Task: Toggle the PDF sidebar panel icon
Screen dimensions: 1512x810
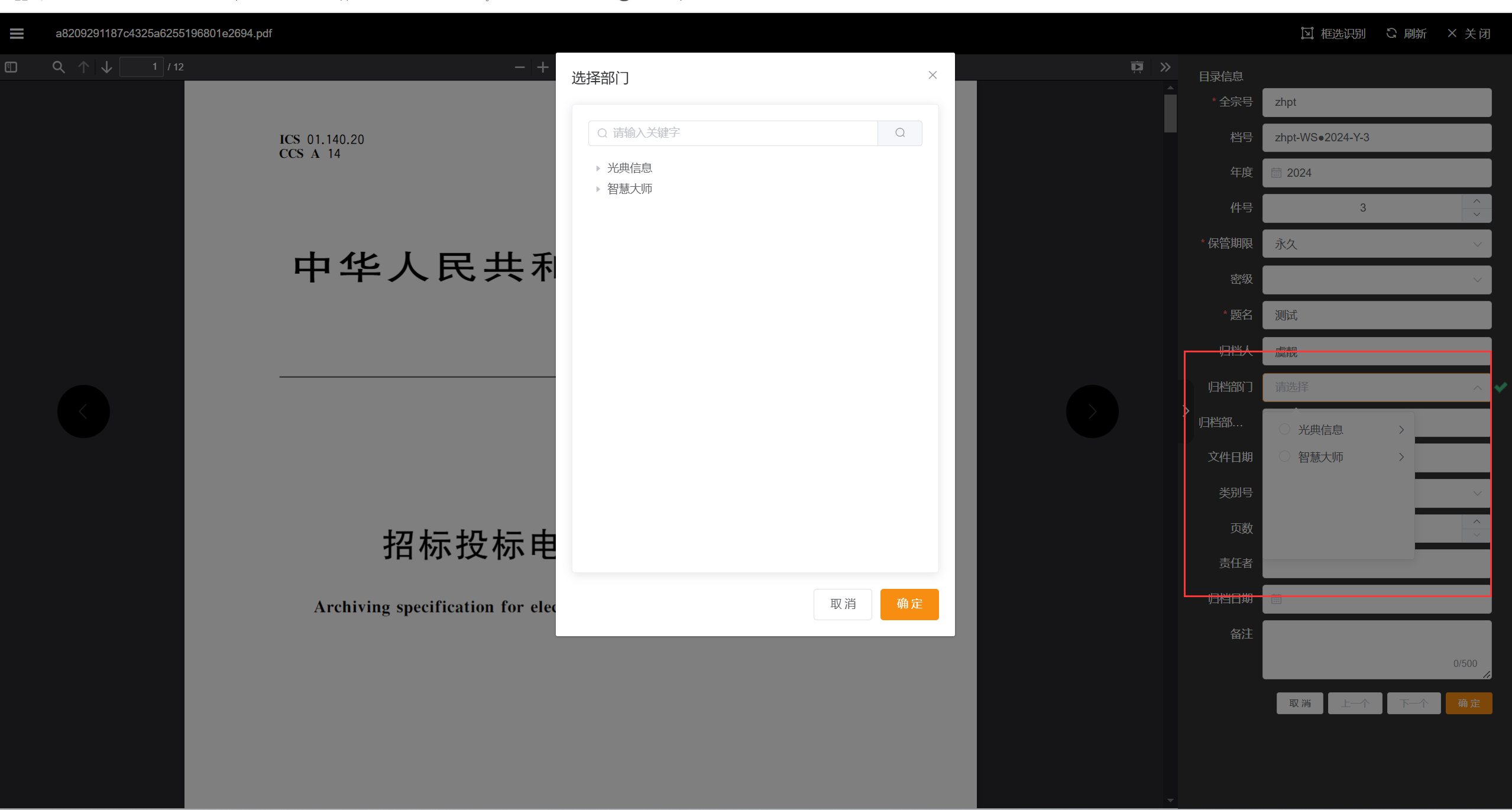Action: tap(11, 67)
